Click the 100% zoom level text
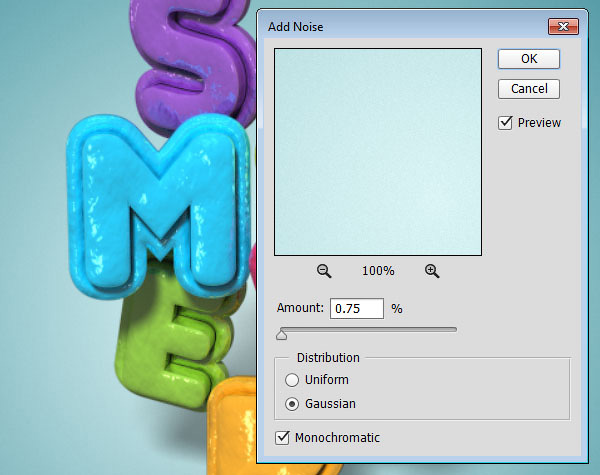Viewport: 600px width, 475px height. click(x=378, y=271)
